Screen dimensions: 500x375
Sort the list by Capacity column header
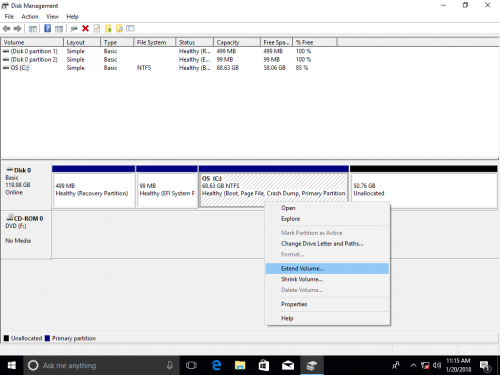[x=237, y=42]
